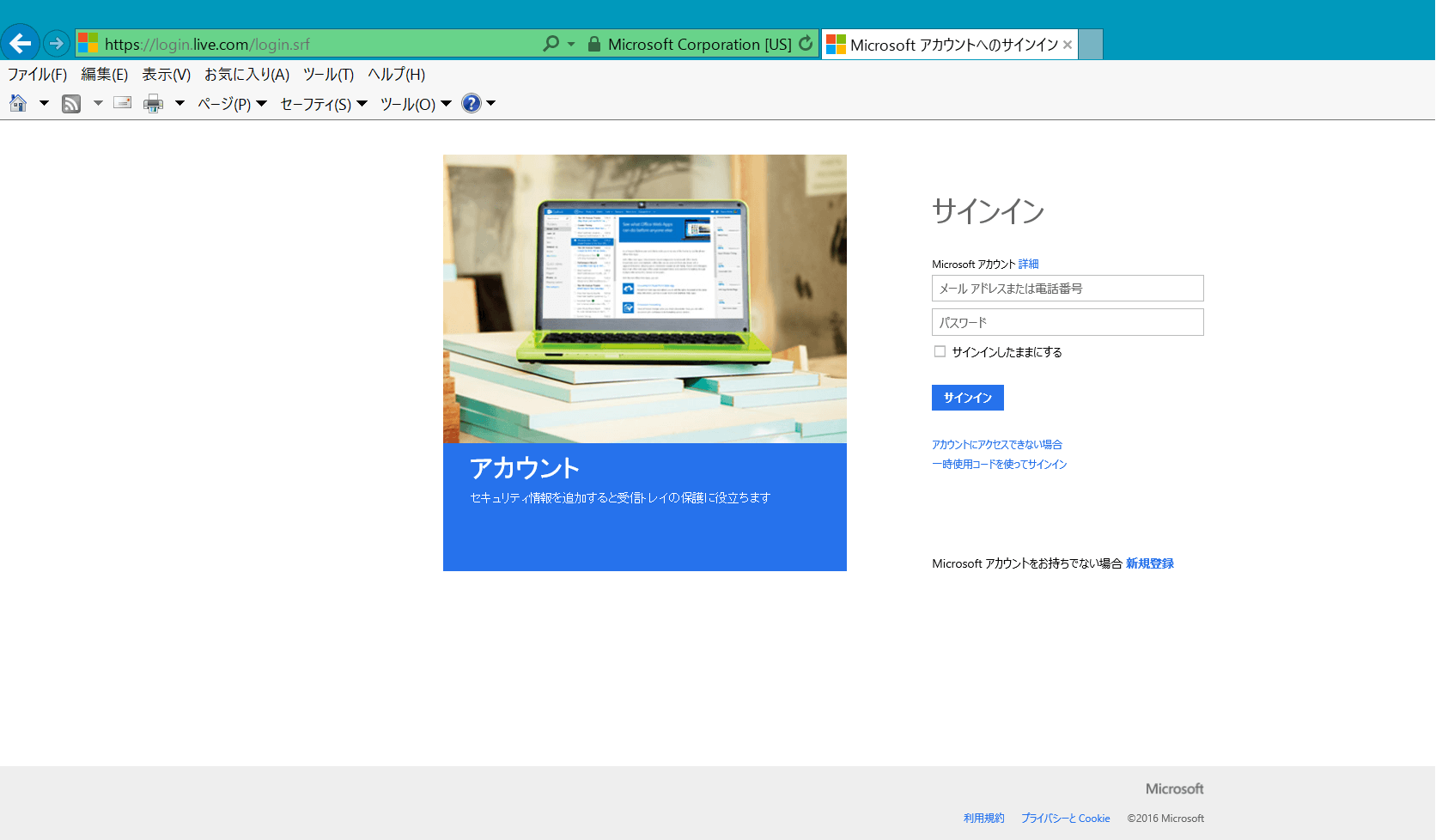
Task: Click the Microsoft Corporation [US] certificate label
Action: [699, 44]
